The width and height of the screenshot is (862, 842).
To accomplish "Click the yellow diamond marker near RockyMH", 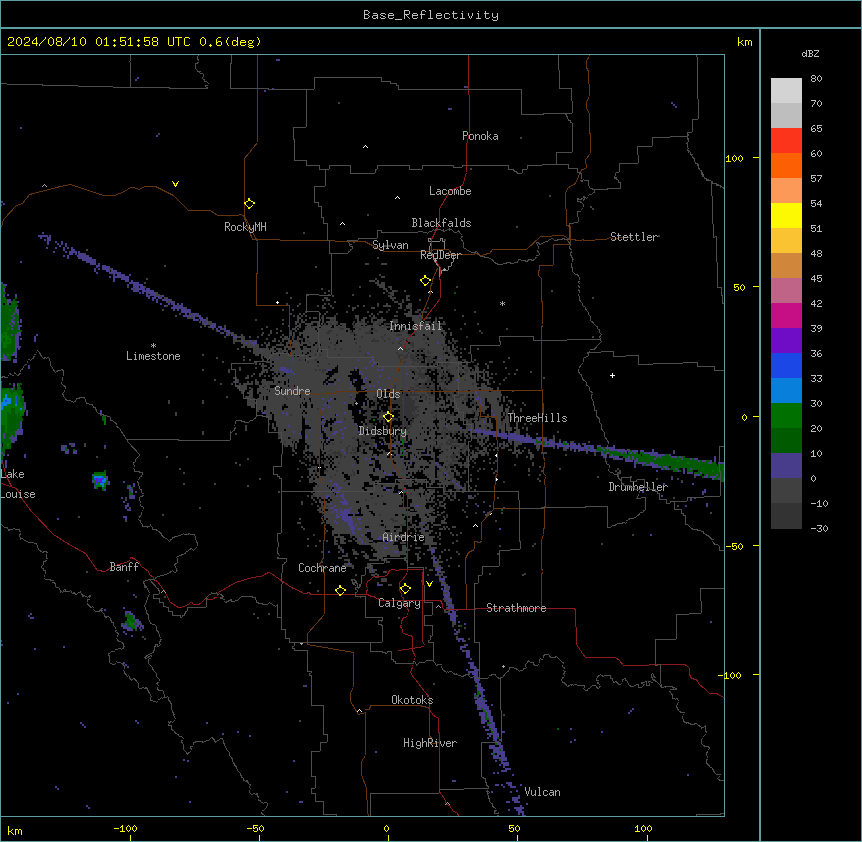I will pyautogui.click(x=249, y=204).
